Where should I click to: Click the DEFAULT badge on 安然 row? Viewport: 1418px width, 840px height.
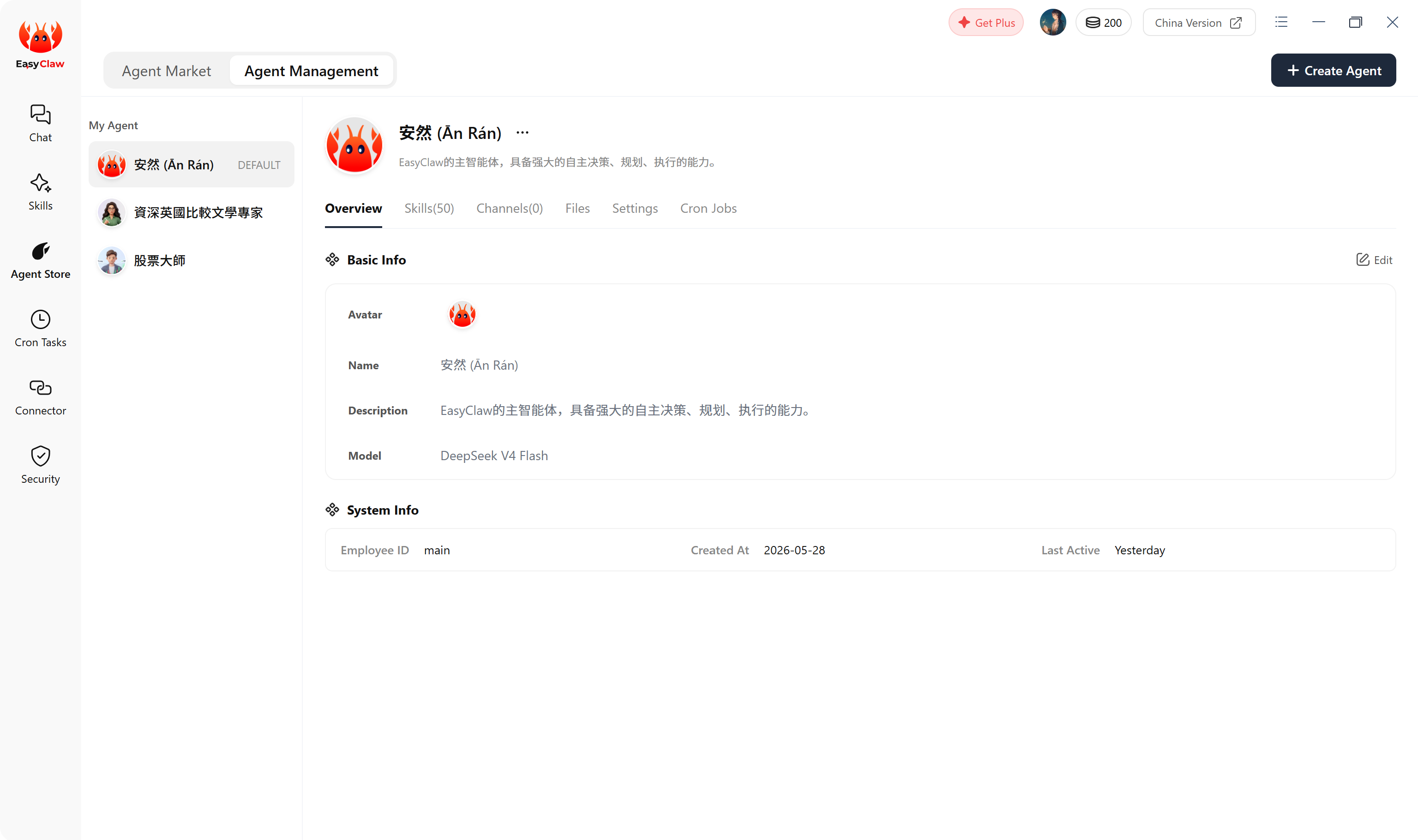click(258, 165)
